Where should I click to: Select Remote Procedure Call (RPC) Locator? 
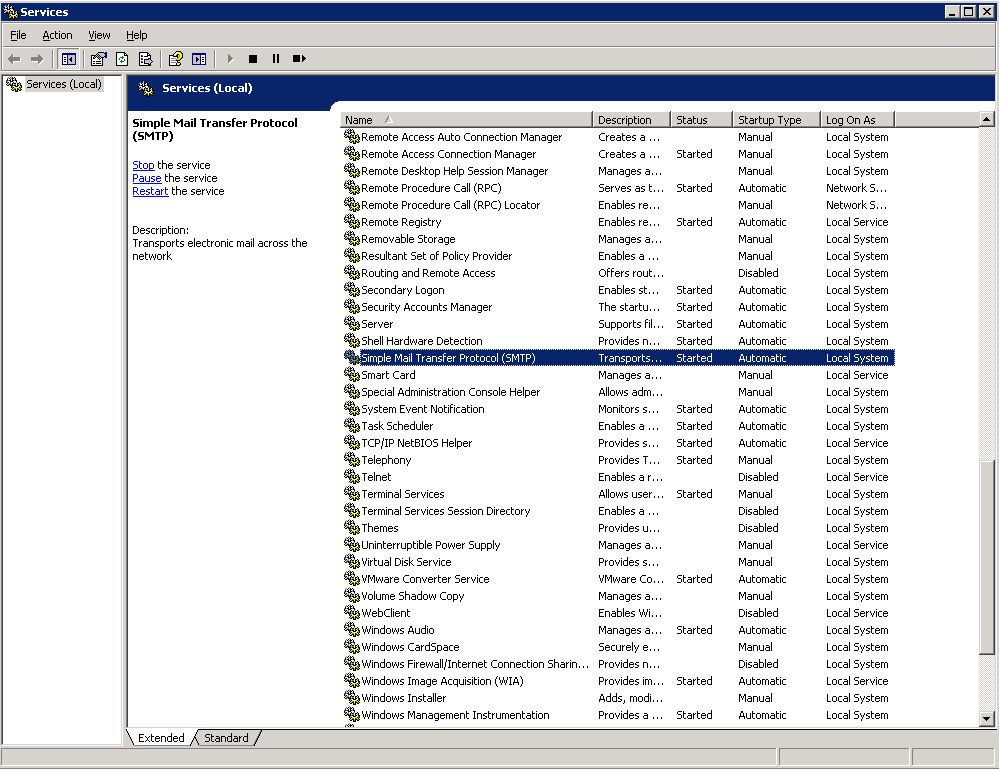pyautogui.click(x=450, y=205)
